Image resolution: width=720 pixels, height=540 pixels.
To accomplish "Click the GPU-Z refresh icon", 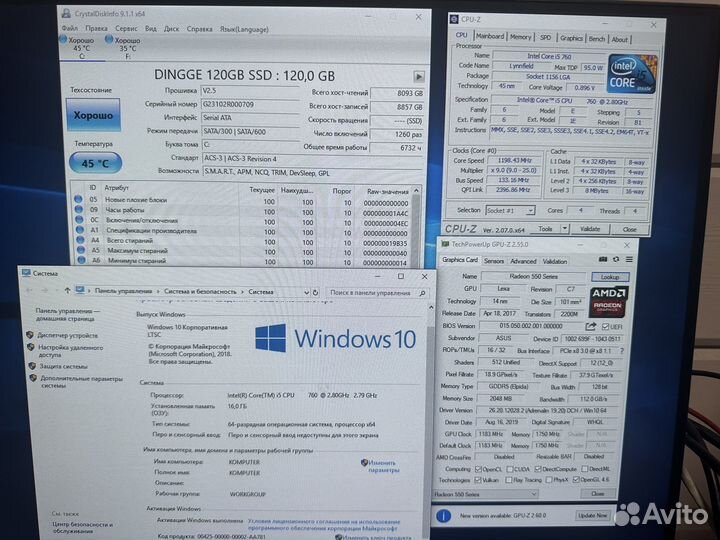I will tap(616, 259).
